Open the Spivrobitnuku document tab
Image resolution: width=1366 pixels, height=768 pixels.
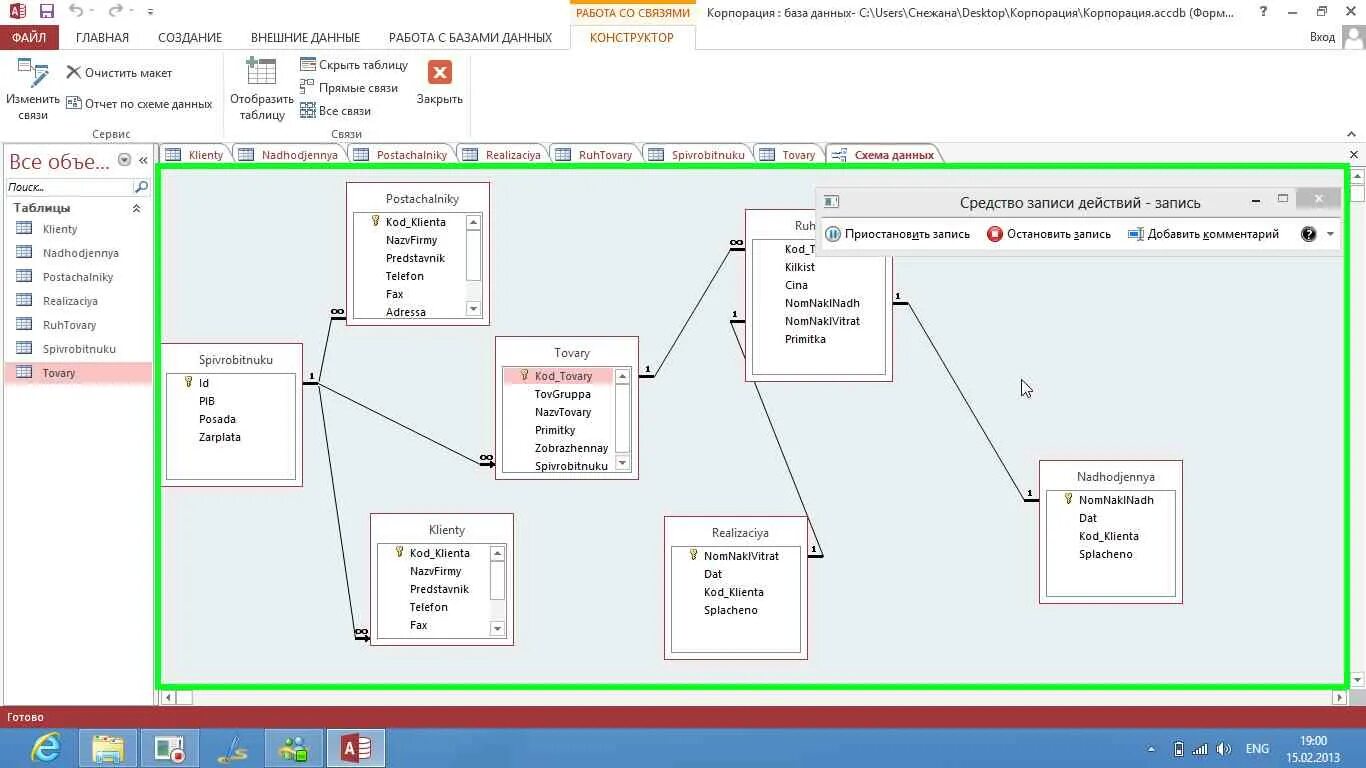click(x=698, y=155)
